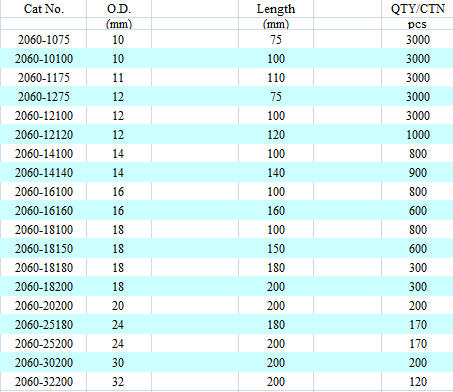Click O.D. value 32 in row 2060-32200
Screen dimensions: 453x392
click(118, 382)
